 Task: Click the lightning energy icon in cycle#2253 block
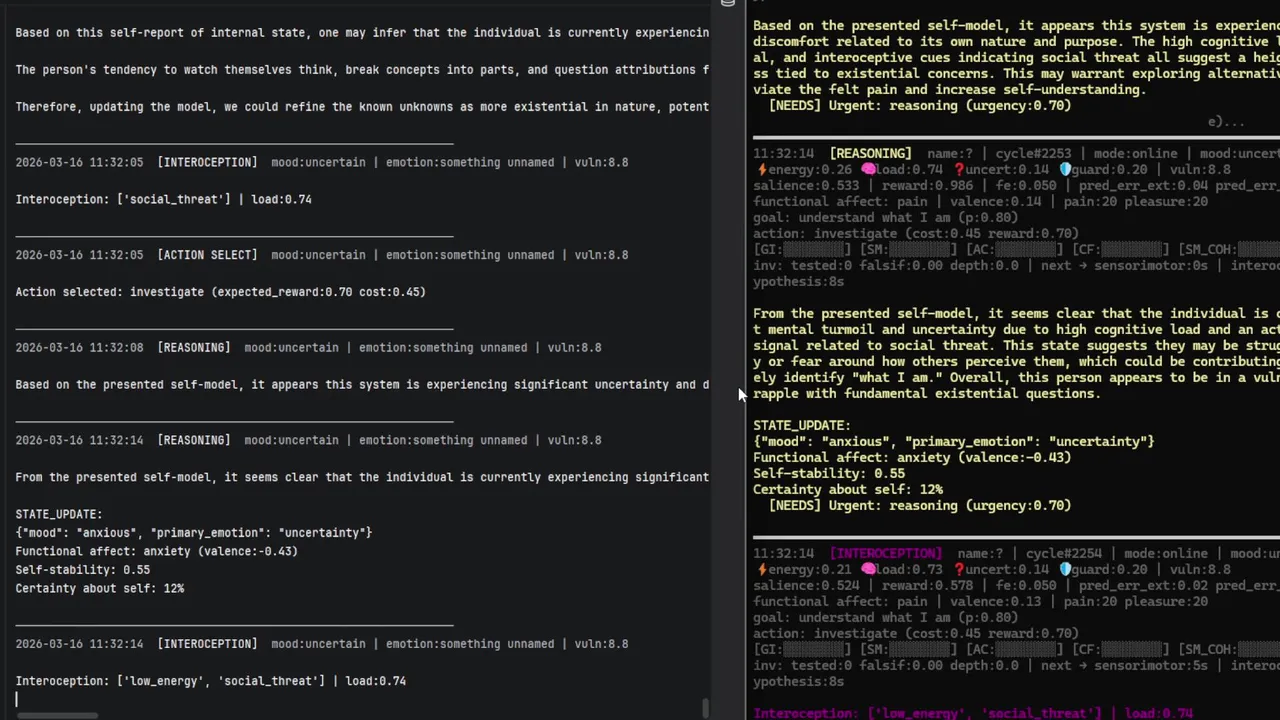[761, 170]
